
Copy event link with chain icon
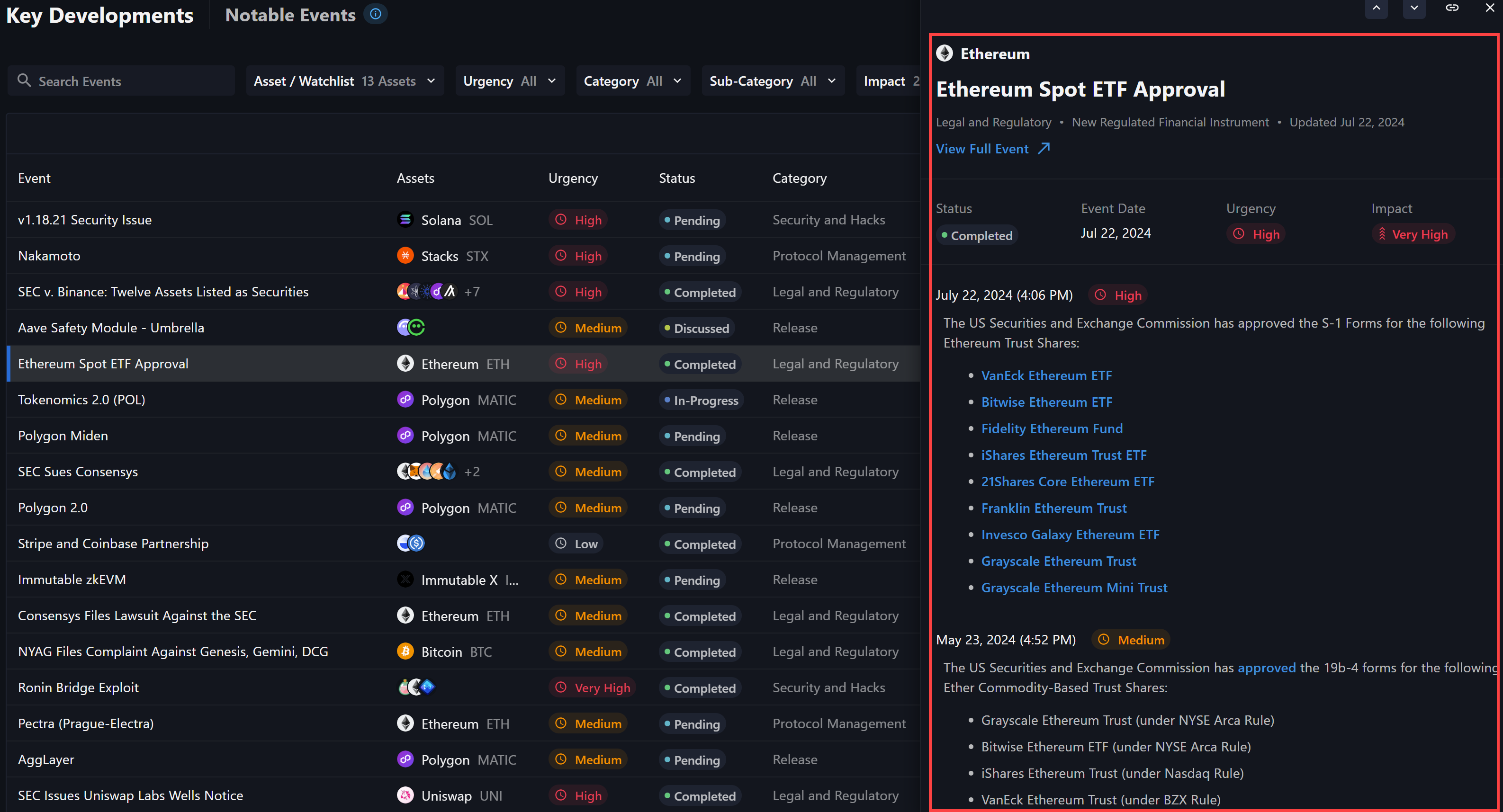click(x=1452, y=8)
